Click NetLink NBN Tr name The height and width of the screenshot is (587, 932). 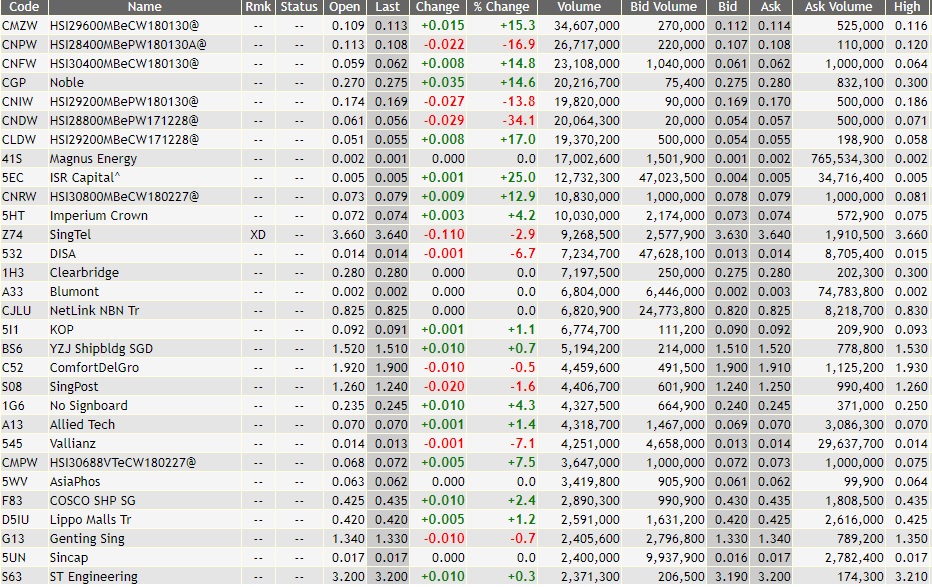click(x=95, y=311)
